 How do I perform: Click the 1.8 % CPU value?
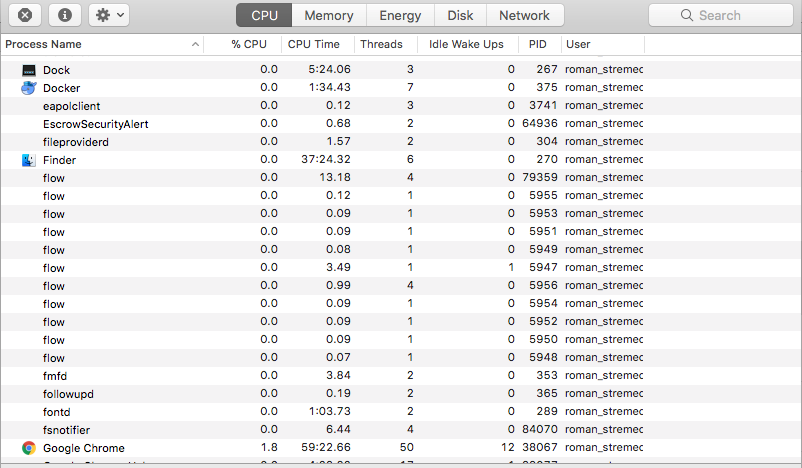[x=269, y=447]
